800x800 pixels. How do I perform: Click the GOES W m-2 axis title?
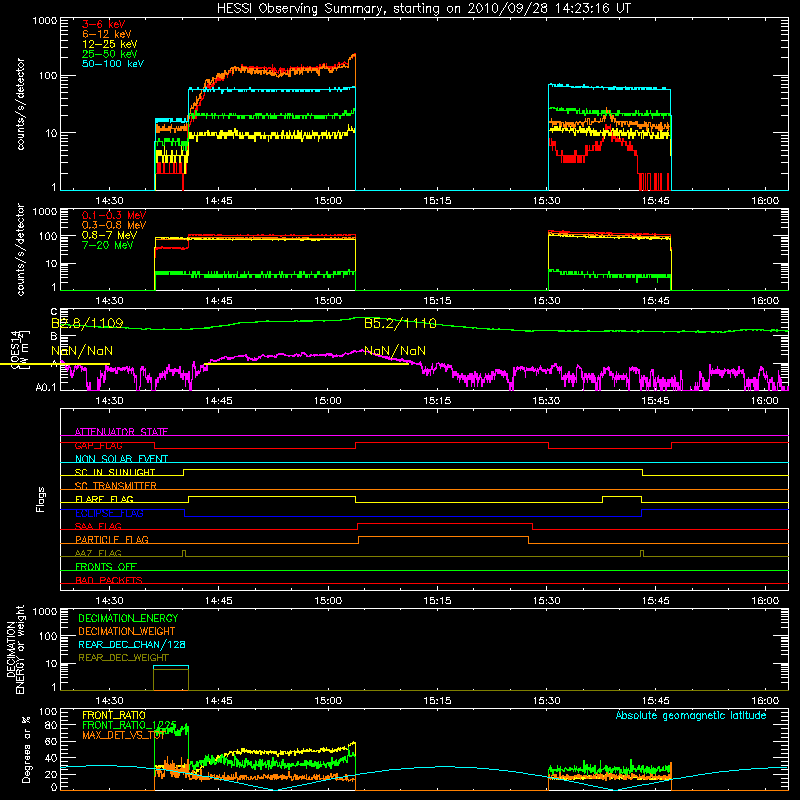coord(21,350)
